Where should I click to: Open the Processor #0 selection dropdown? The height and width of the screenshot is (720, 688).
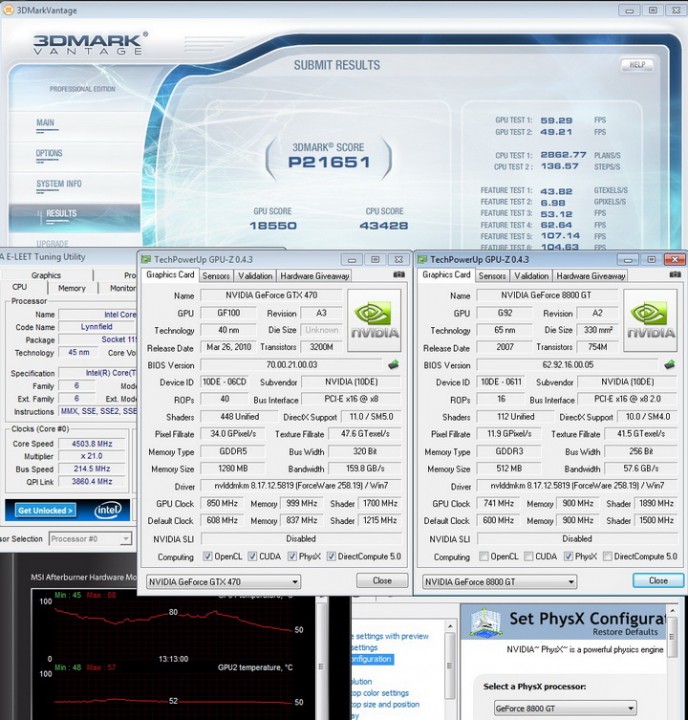point(90,539)
